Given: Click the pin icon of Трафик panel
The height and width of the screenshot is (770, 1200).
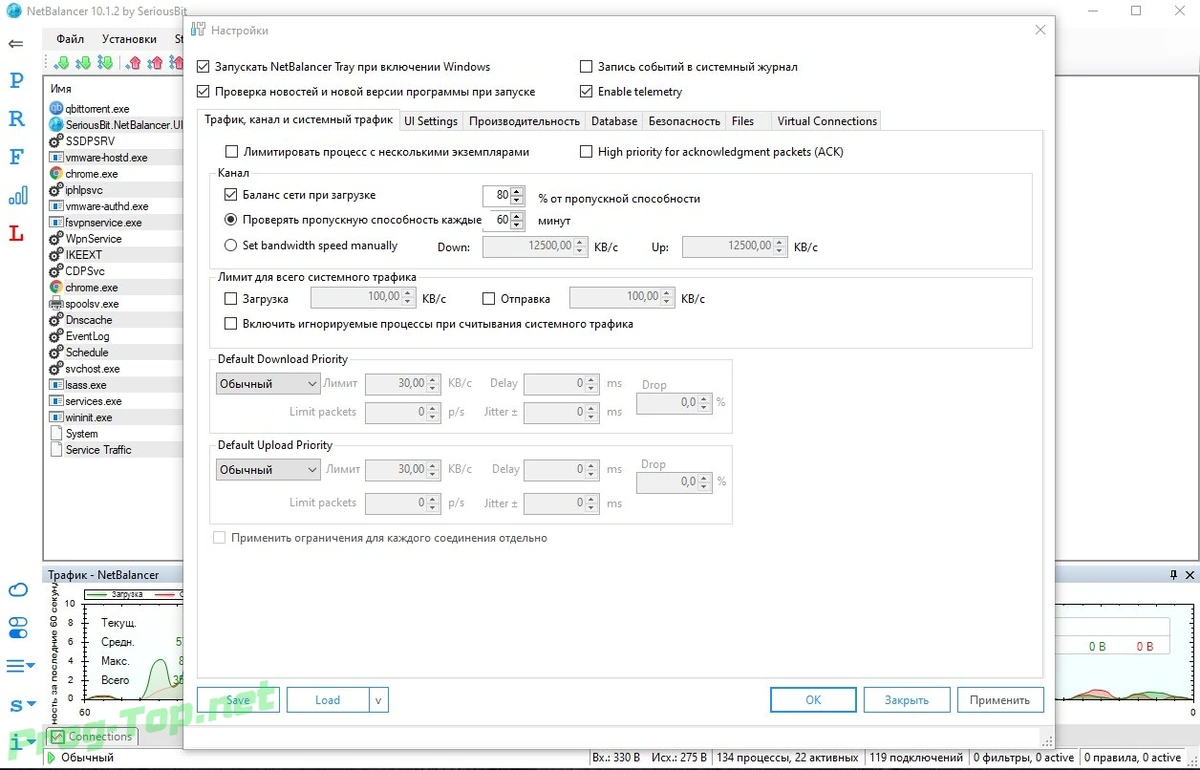Looking at the screenshot, I should pos(1173,575).
